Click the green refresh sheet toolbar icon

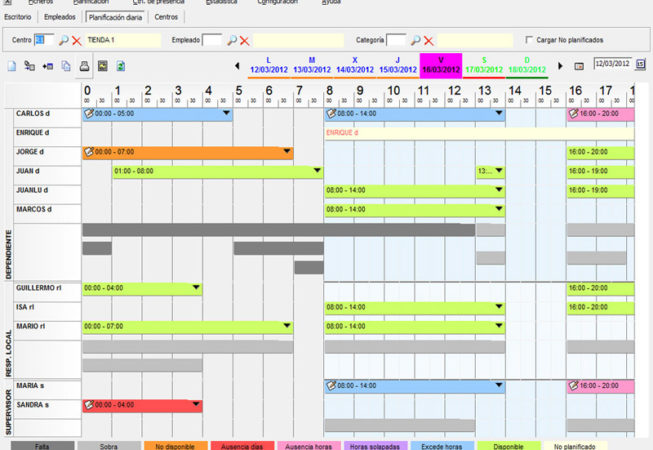[x=121, y=66]
